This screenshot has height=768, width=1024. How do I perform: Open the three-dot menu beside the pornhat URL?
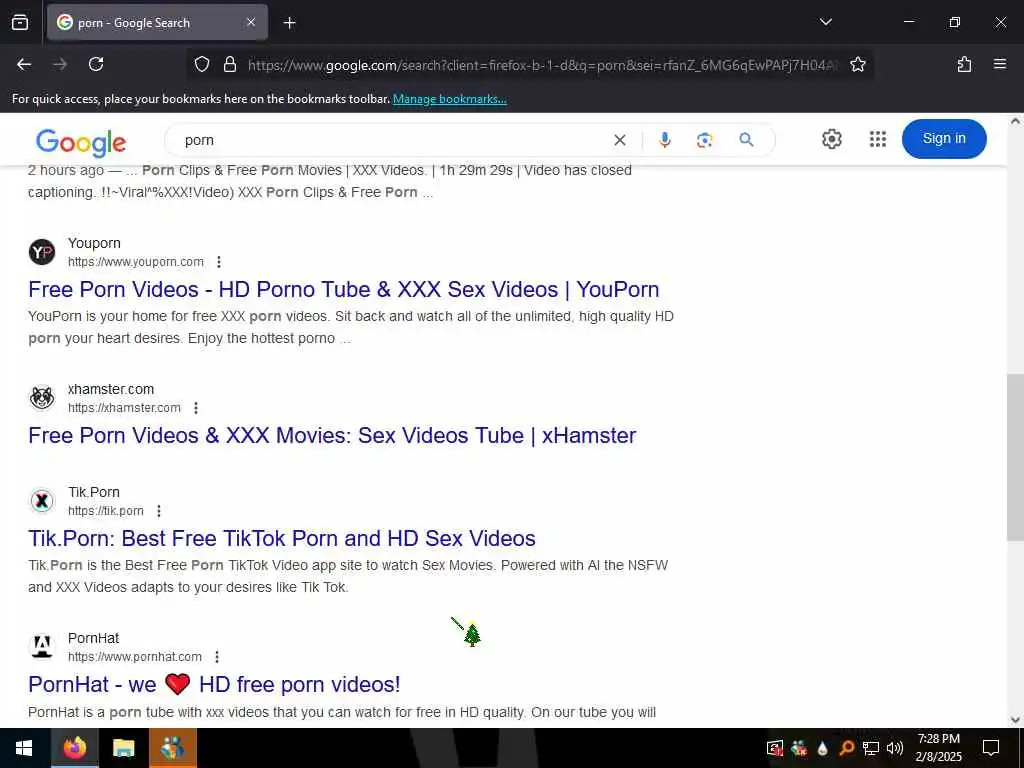(x=217, y=657)
